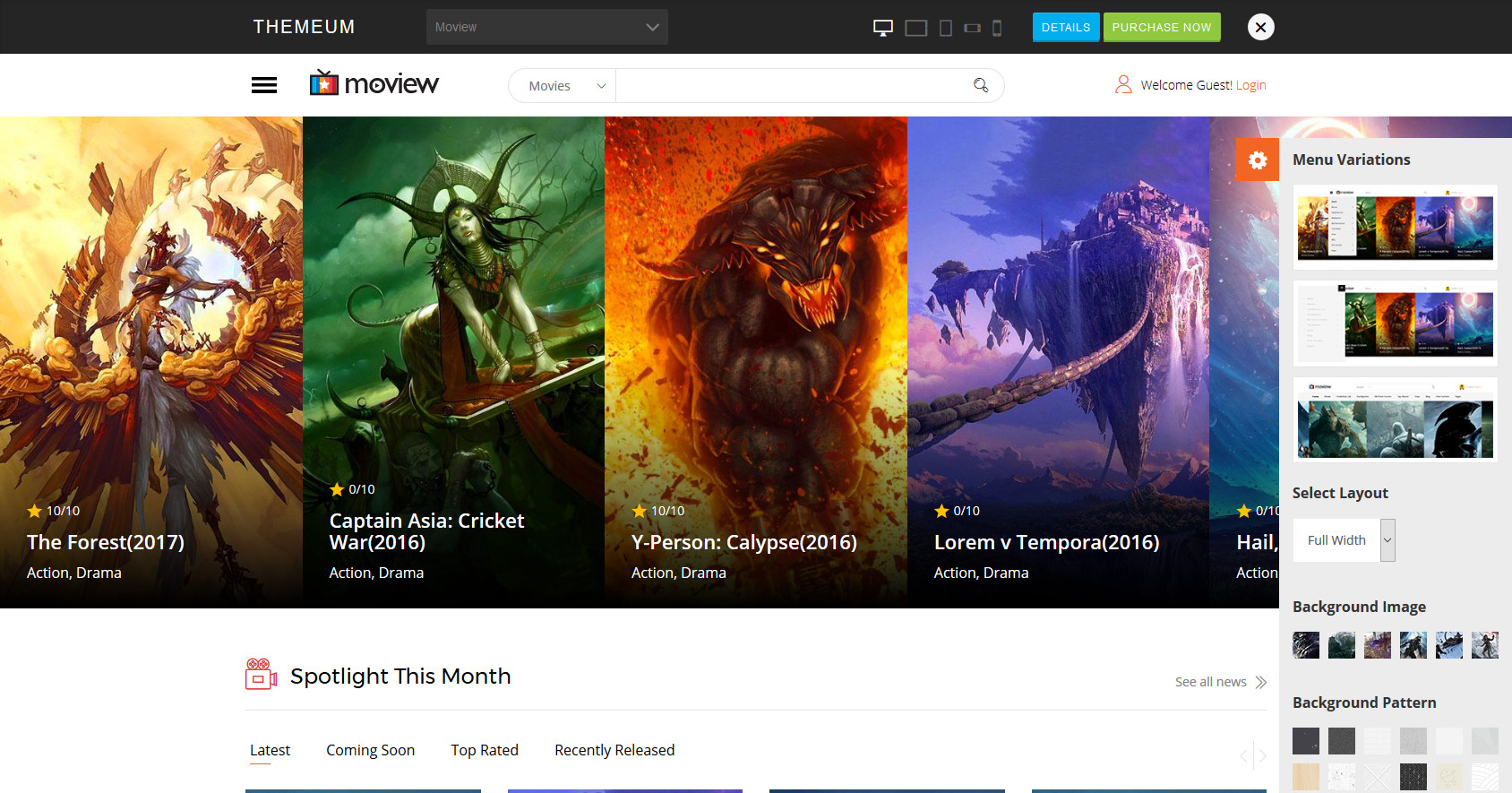Screen dimensions: 1512x793
Task: Select the first menu variation thumbnail
Action: (1395, 227)
